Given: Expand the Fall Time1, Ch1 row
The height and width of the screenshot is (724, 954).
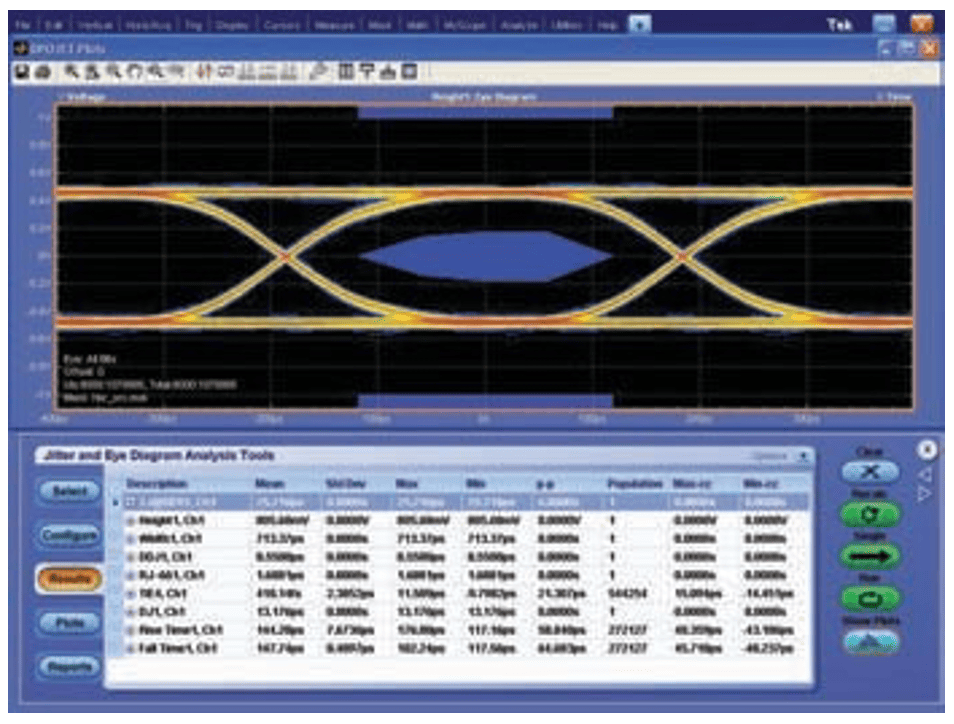Looking at the screenshot, I should pyautogui.click(x=129, y=649).
